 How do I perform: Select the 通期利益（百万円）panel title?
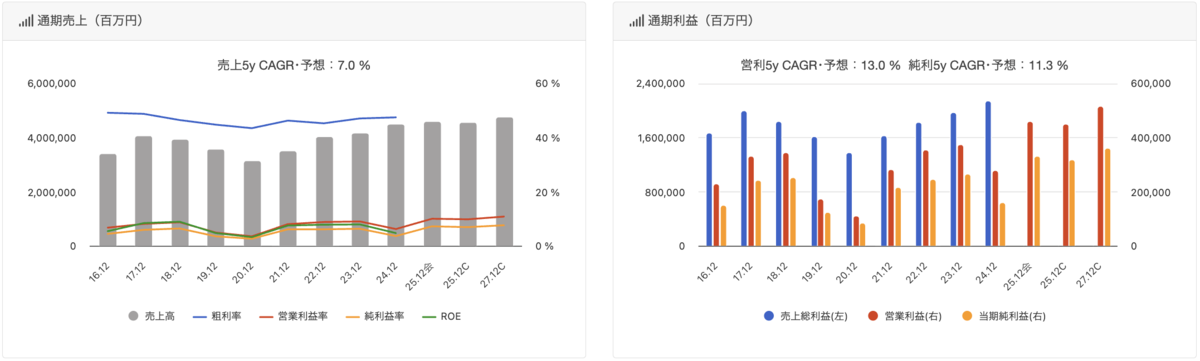tap(702, 20)
